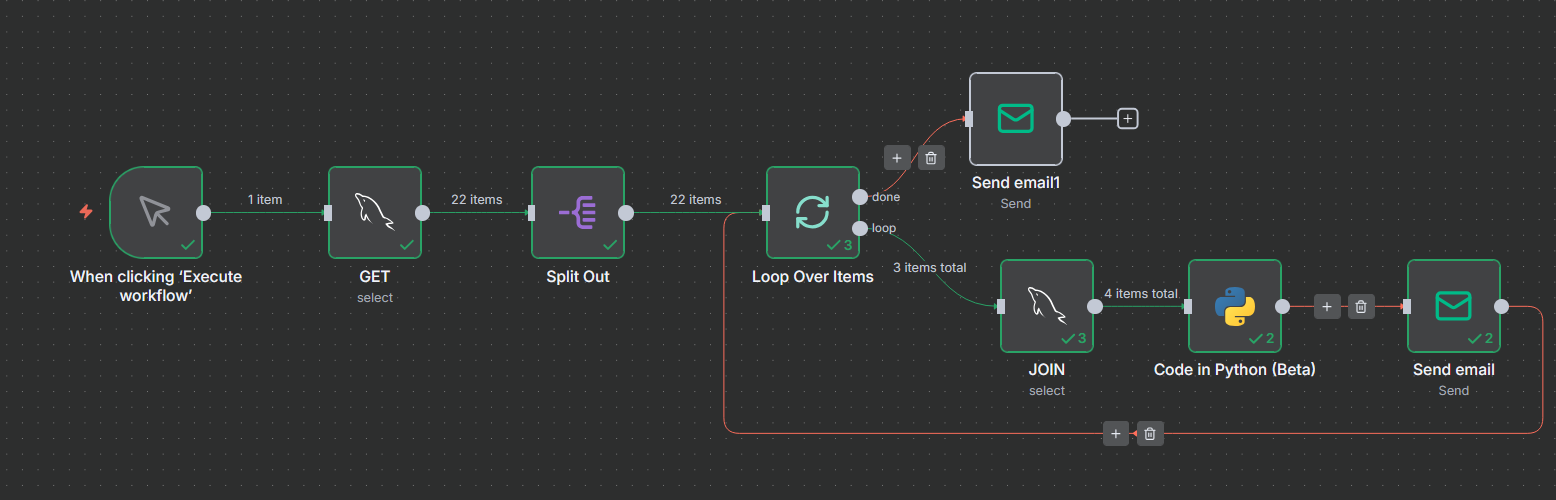This screenshot has width=1556, height=500.
Task: Click the output handle of Split Out
Action: coord(626,212)
